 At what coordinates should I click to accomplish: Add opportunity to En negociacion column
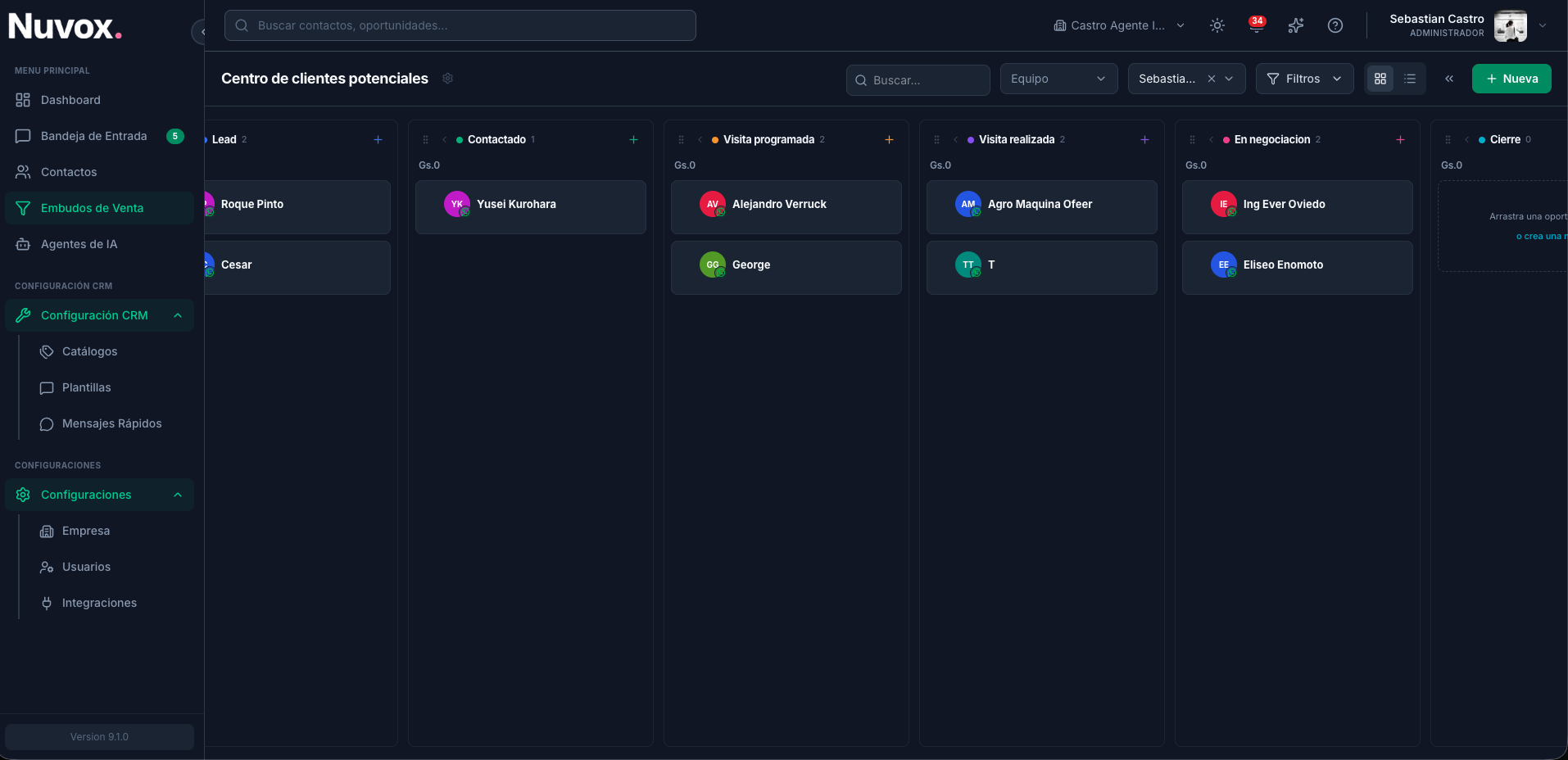click(1400, 140)
